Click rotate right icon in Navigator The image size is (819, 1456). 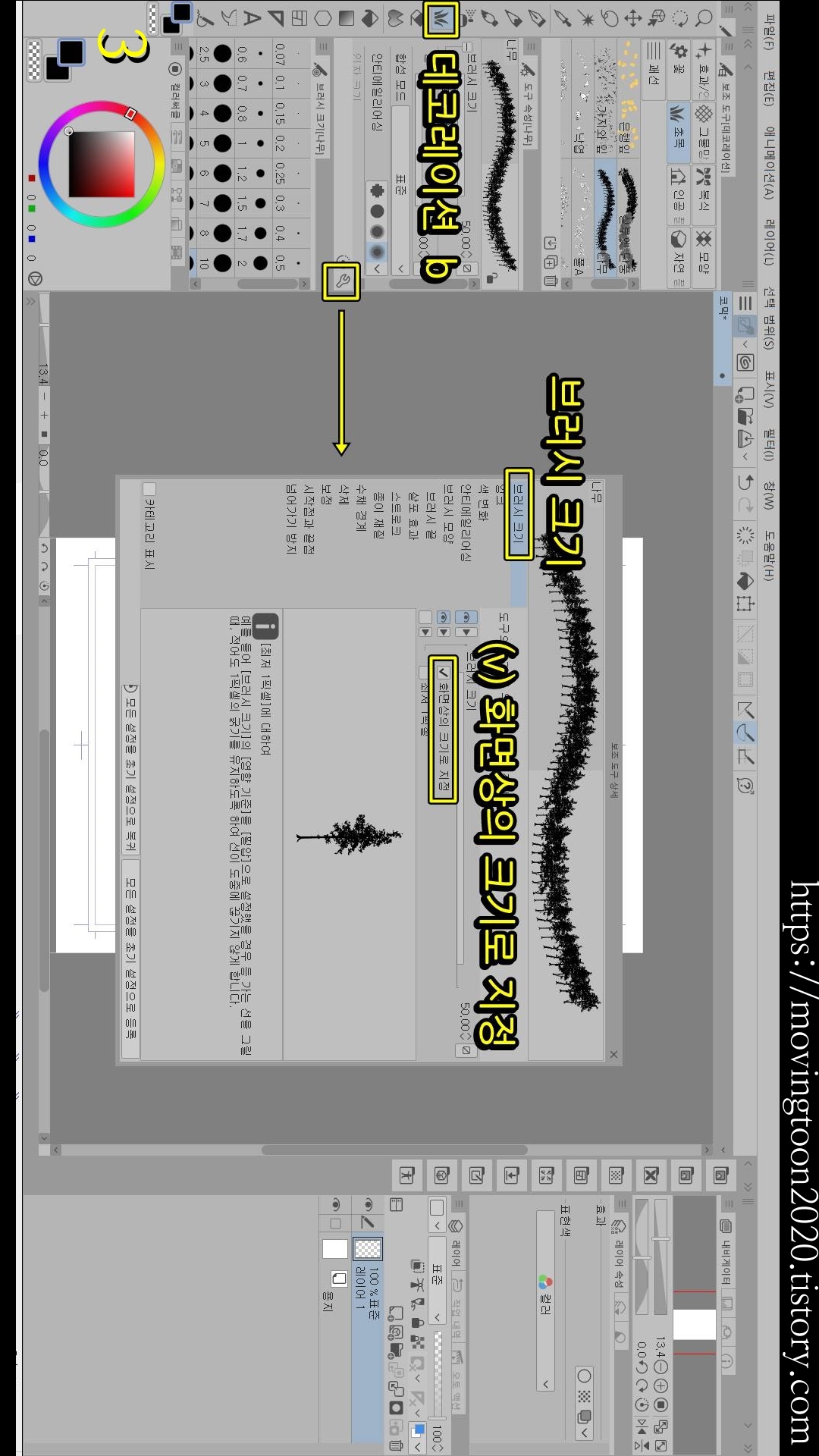click(642, 1385)
